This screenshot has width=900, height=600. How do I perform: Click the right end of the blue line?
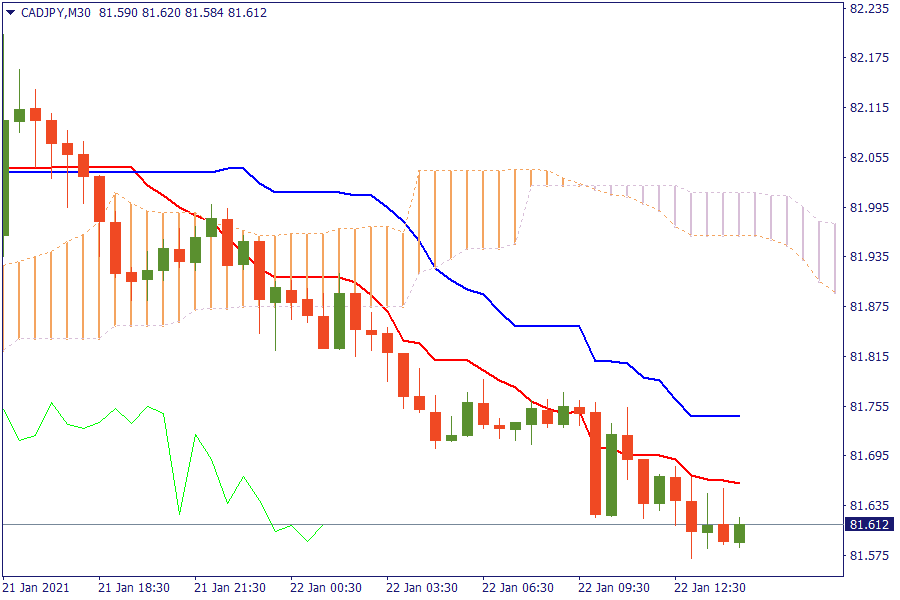[x=738, y=415]
